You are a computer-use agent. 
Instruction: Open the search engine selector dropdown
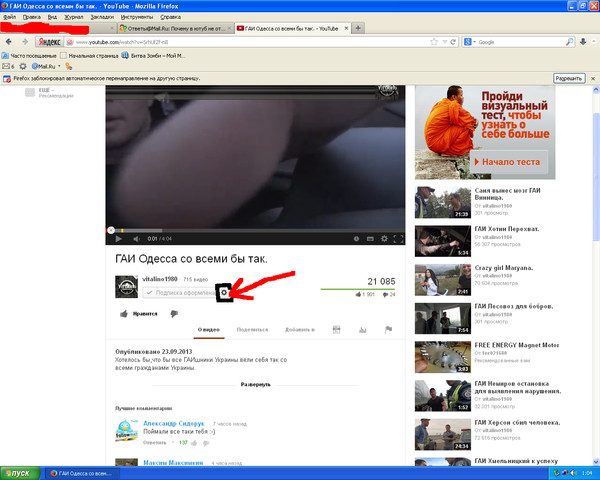pos(470,42)
